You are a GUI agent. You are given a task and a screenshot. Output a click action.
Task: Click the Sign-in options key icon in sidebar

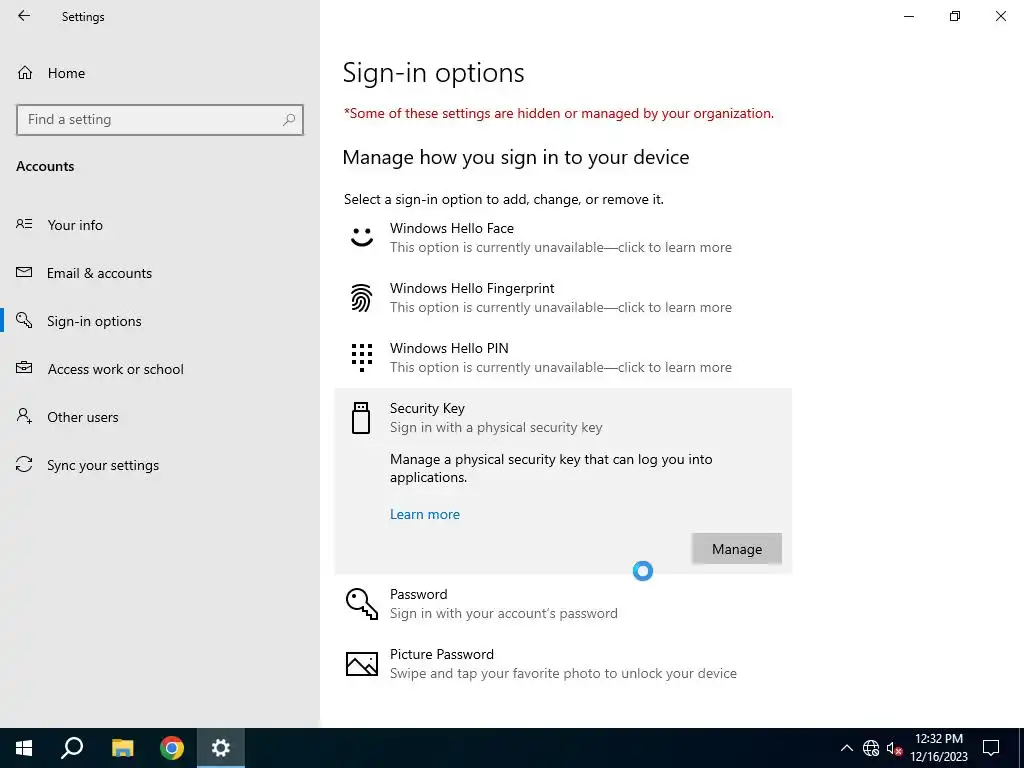coord(24,320)
